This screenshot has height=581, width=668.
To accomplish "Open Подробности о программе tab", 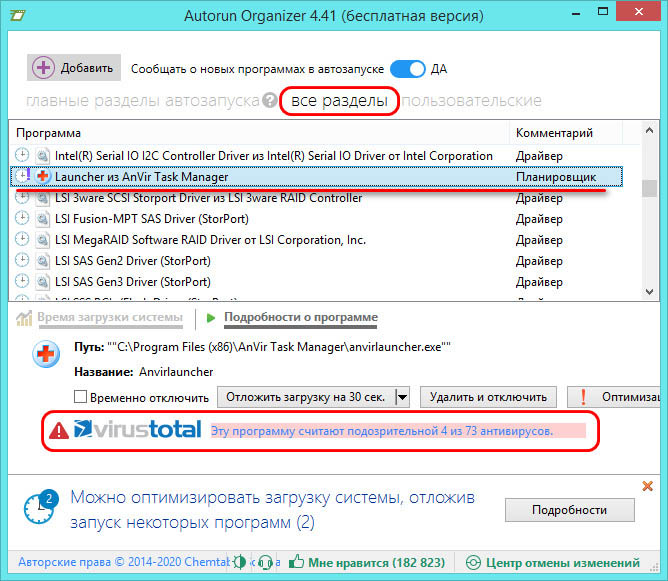I will (x=301, y=317).
